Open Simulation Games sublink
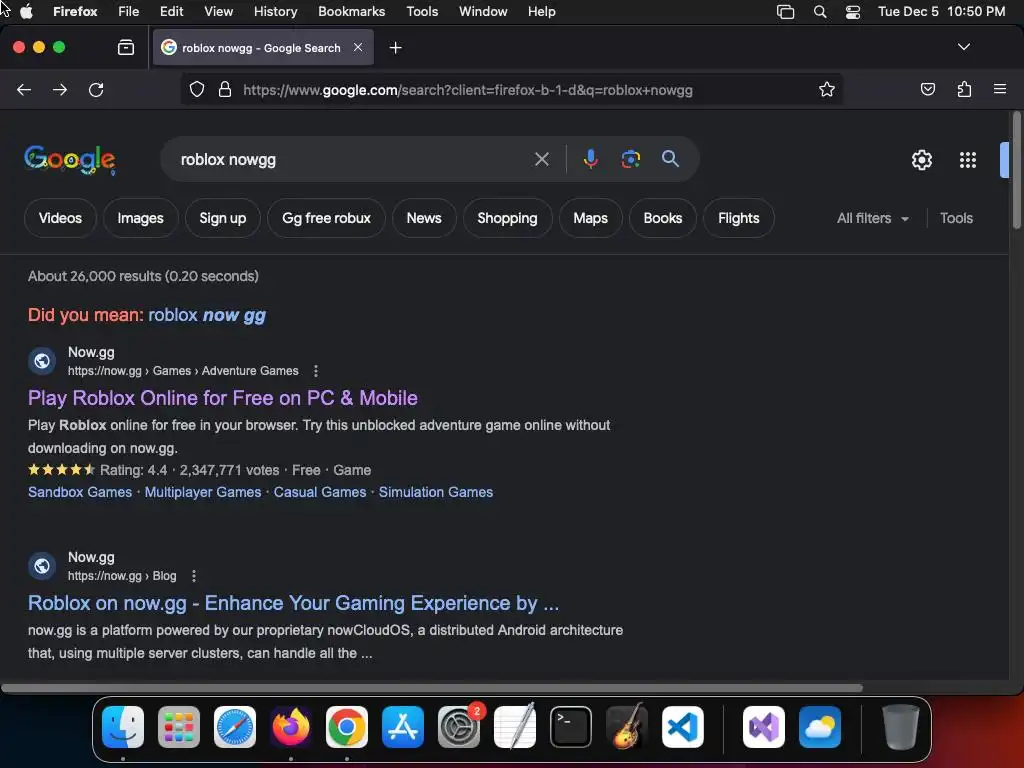Image resolution: width=1024 pixels, height=768 pixels. coord(436,492)
